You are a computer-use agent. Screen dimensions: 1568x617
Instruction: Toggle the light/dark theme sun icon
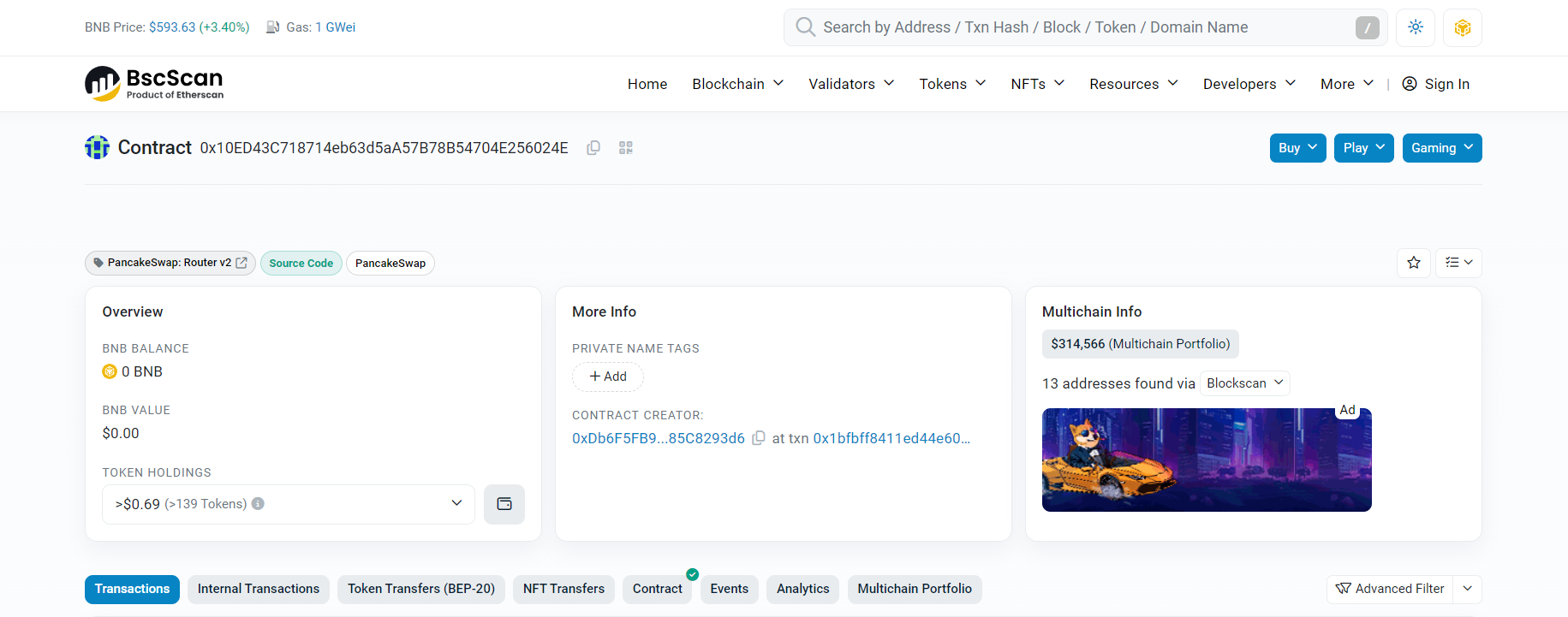[1416, 27]
